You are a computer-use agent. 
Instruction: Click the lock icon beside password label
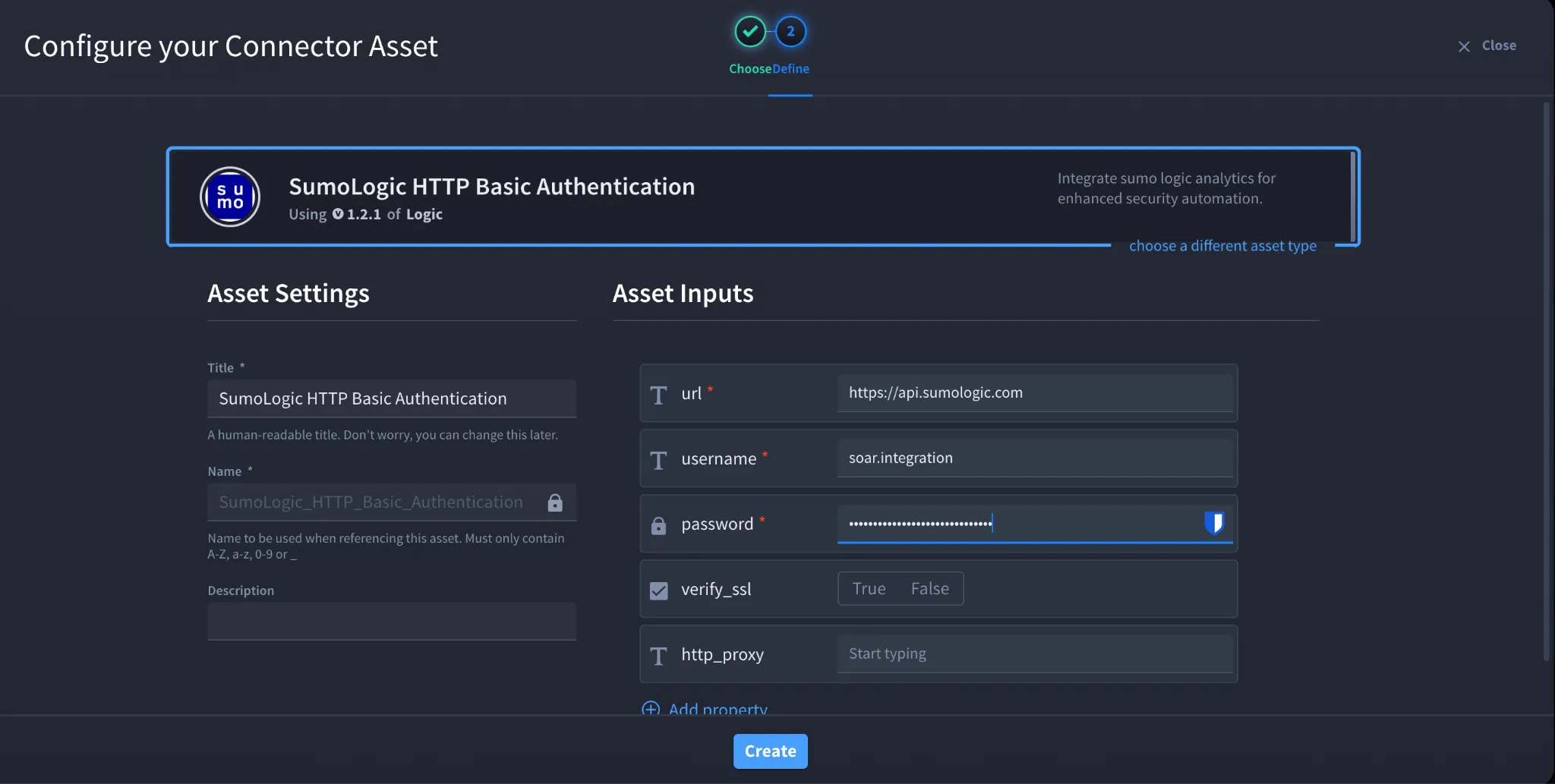point(658,524)
